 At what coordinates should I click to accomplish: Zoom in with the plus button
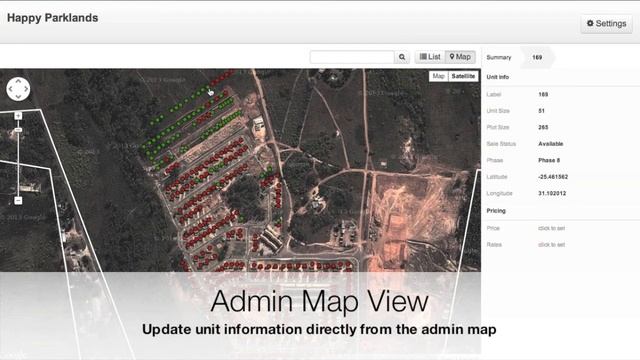(x=18, y=116)
